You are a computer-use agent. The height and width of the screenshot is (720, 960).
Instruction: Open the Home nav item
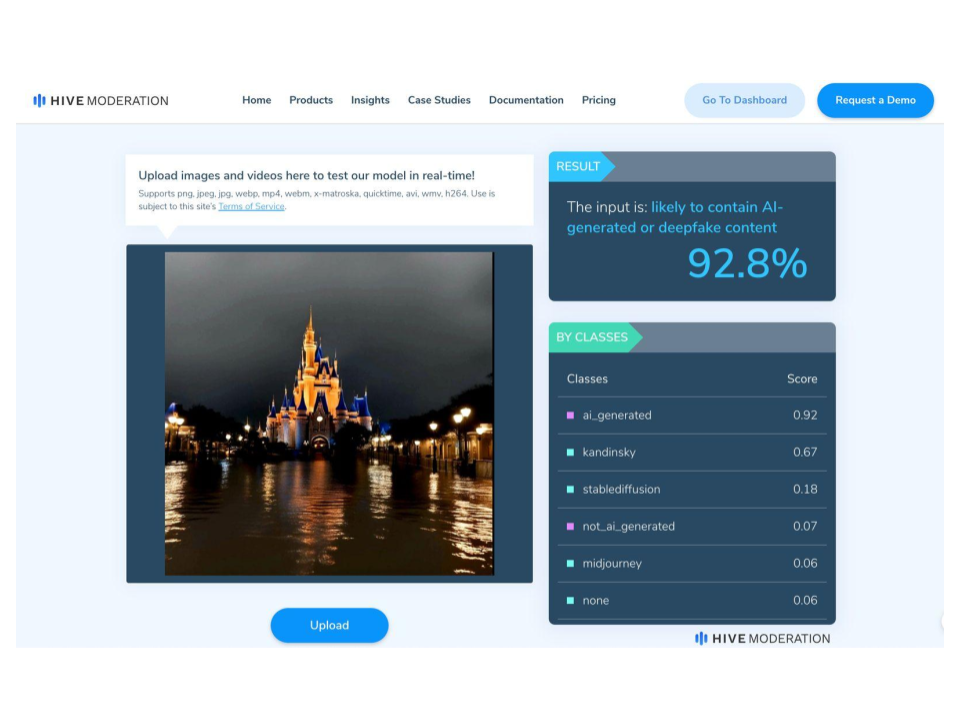[x=257, y=100]
